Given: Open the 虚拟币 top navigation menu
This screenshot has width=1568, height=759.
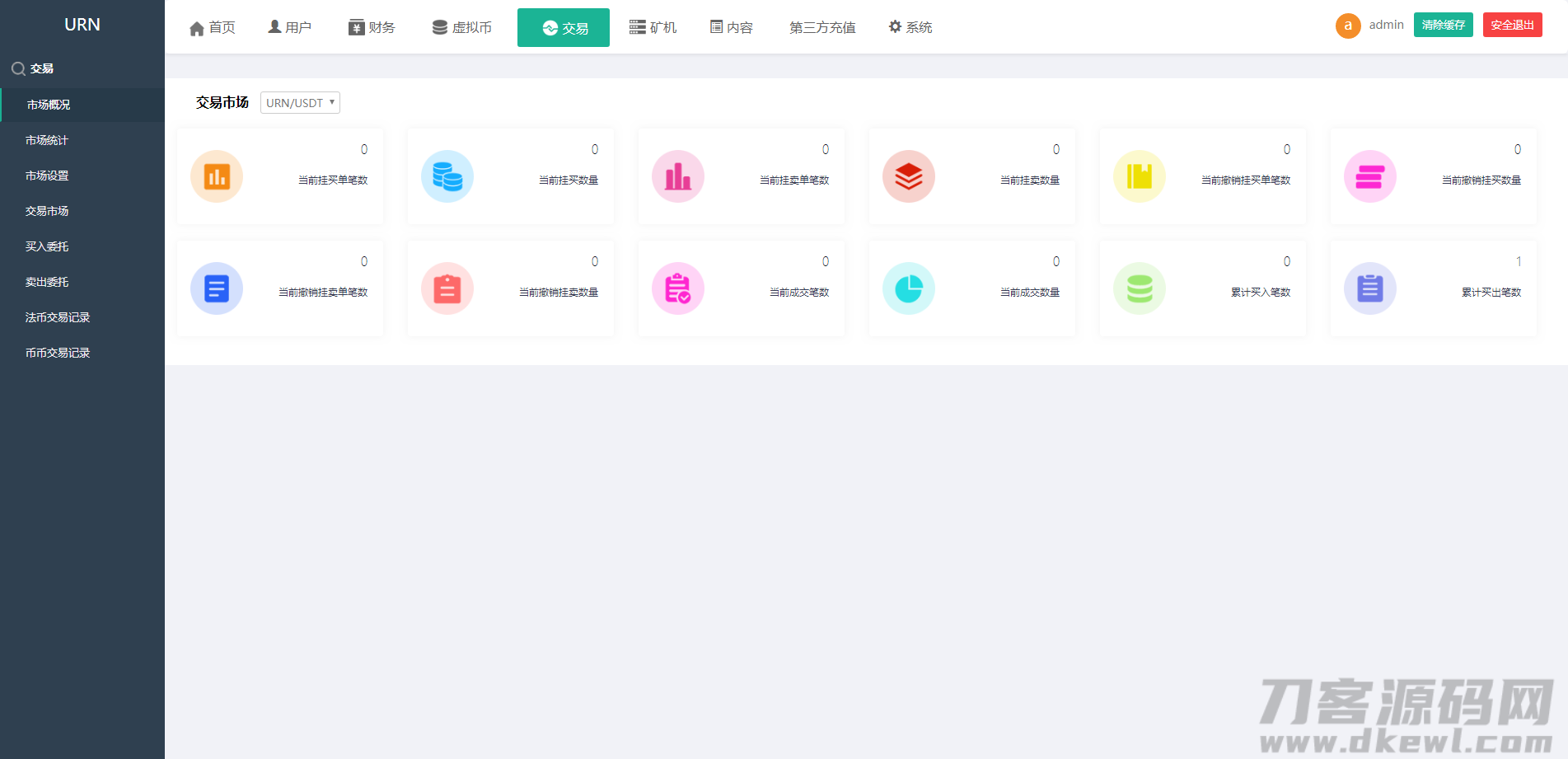Looking at the screenshot, I should pyautogui.click(x=462, y=28).
